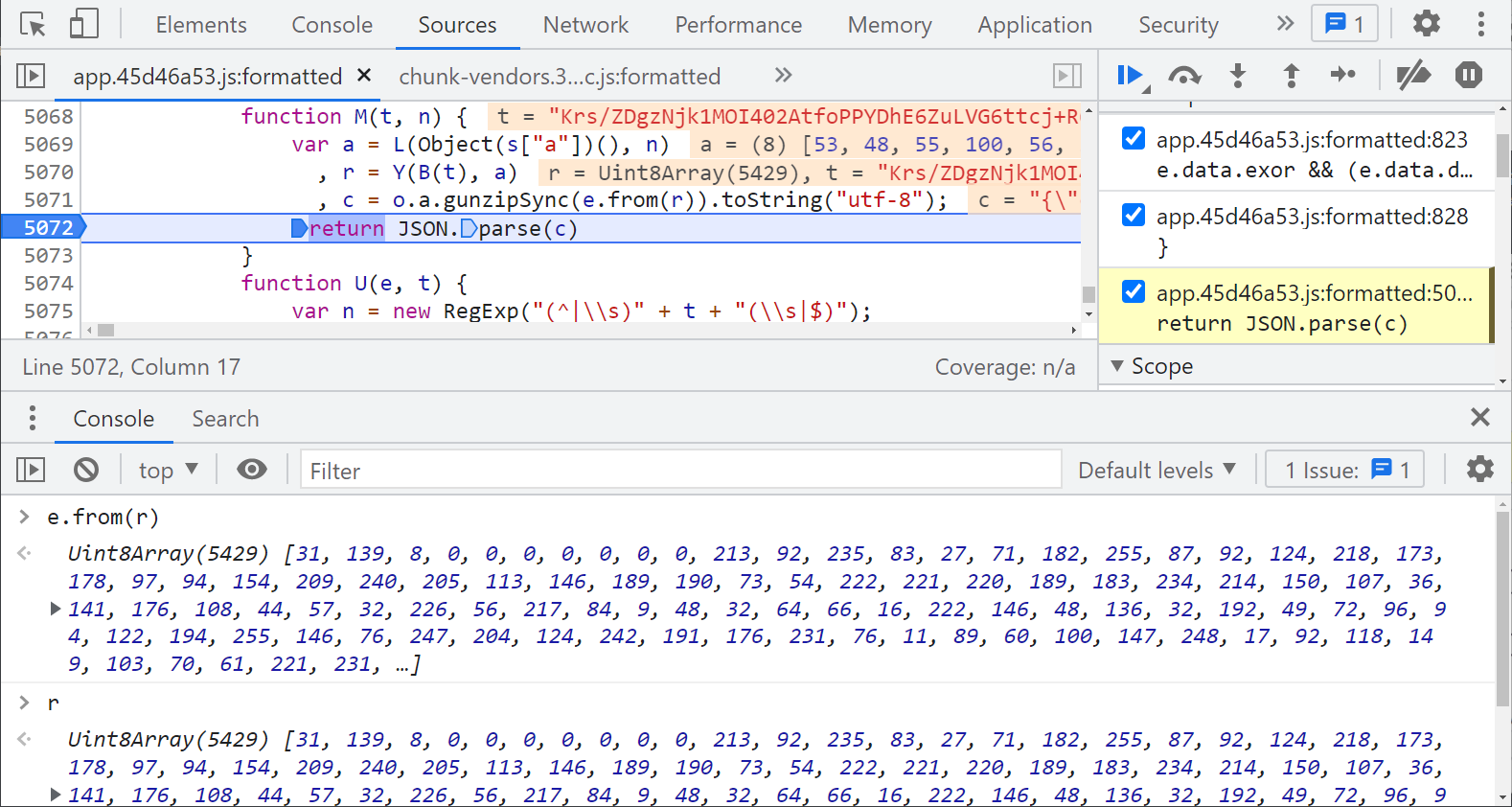Screen dimensions: 1512x807
Task: Uncheck breakpoint at formatted:828
Action: 1134,216
